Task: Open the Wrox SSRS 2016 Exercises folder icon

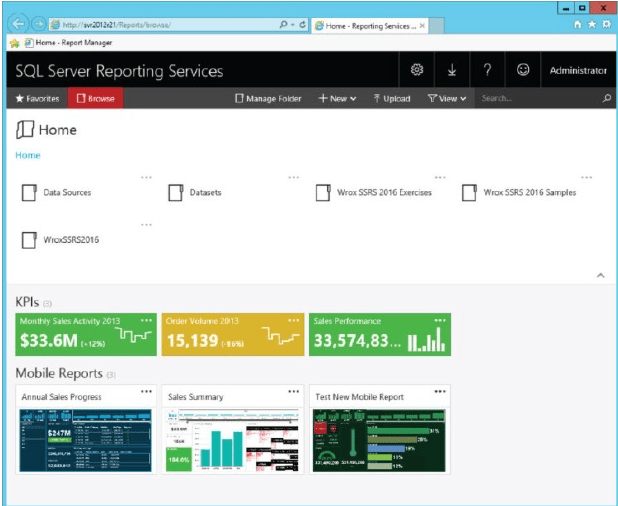Action: point(323,193)
